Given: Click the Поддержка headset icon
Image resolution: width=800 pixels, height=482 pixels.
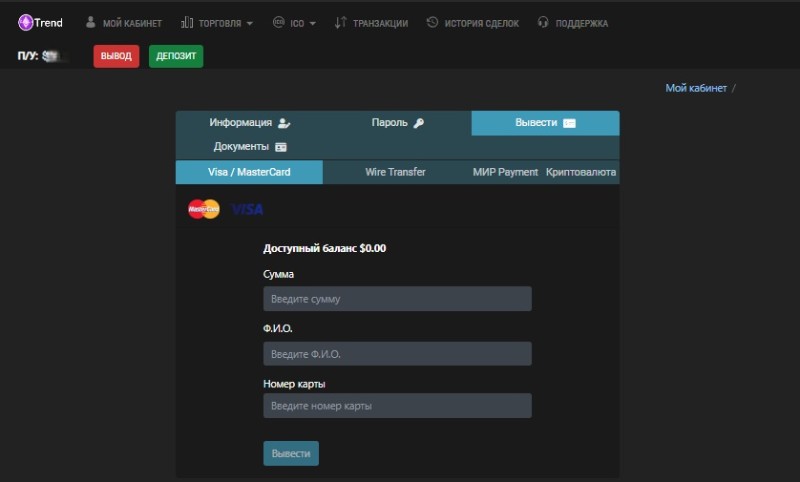Looking at the screenshot, I should pyautogui.click(x=543, y=23).
